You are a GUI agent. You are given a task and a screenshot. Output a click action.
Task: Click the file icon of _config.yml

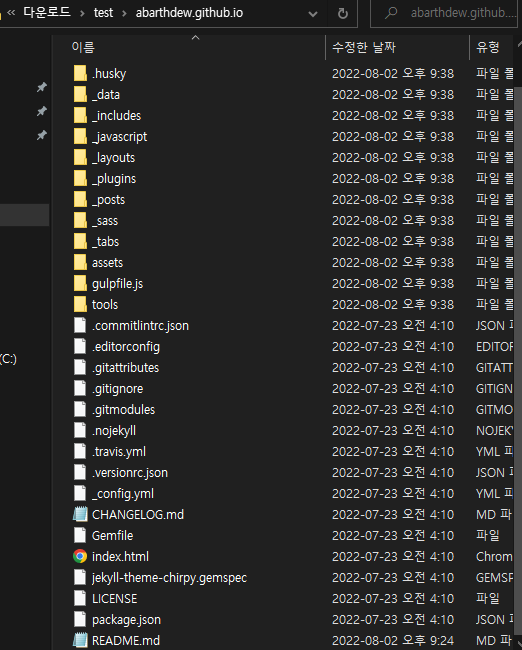point(80,493)
